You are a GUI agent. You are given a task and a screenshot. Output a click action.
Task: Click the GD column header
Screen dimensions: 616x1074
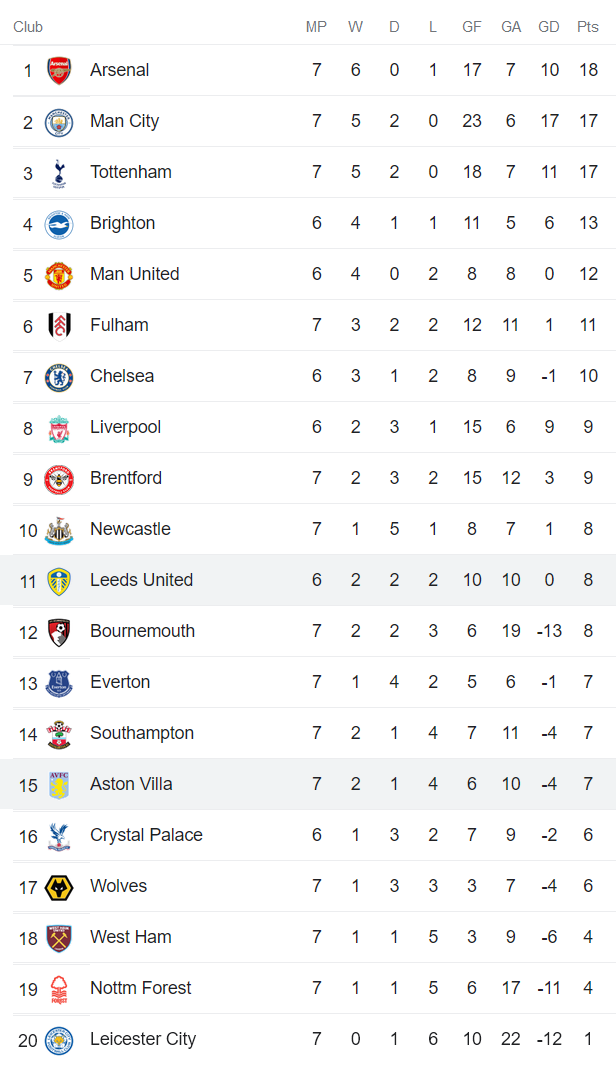(x=548, y=27)
